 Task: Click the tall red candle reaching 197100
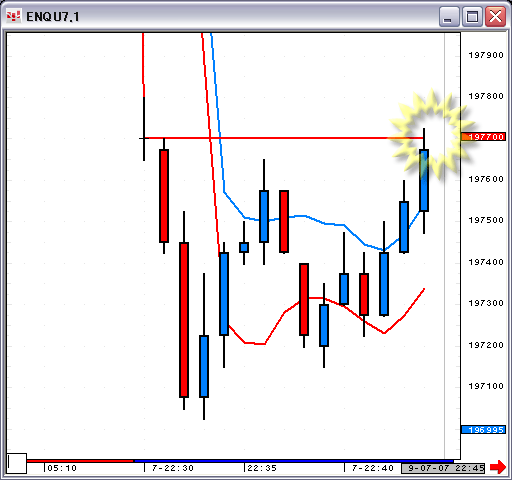pos(184,320)
